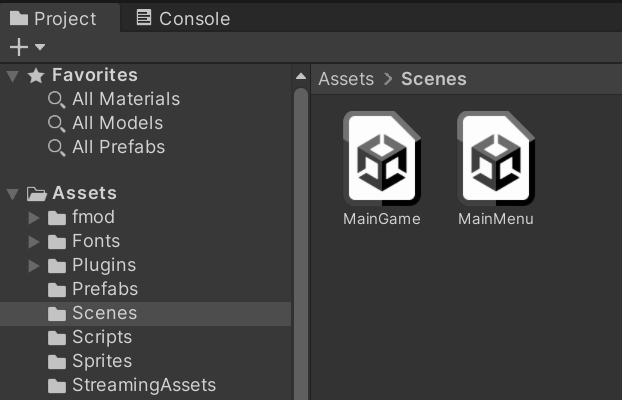The width and height of the screenshot is (622, 400).
Task: Open the MainMenu scene asset
Action: pyautogui.click(x=496, y=160)
